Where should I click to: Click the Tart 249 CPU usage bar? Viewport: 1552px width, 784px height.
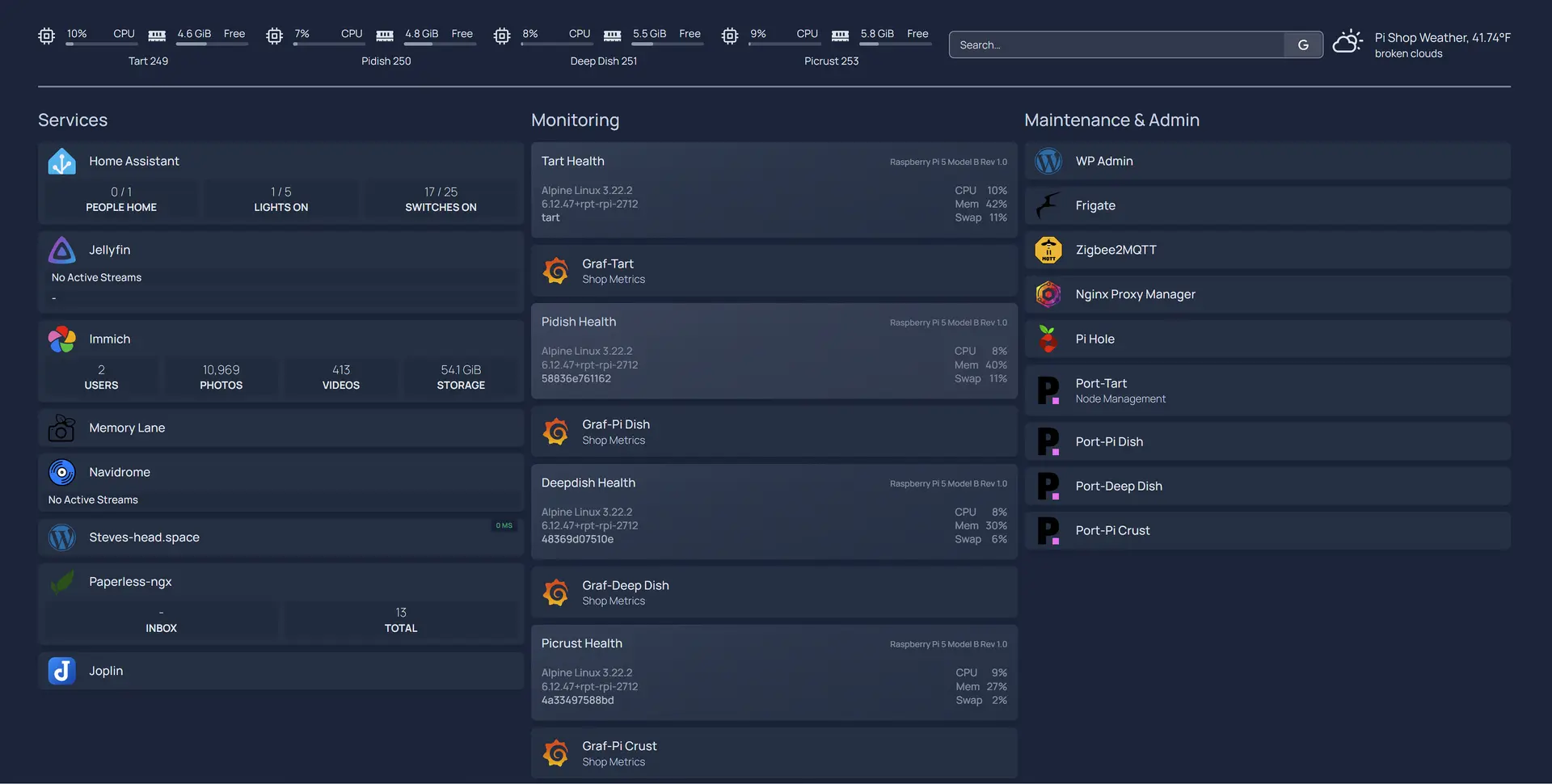[x=102, y=44]
